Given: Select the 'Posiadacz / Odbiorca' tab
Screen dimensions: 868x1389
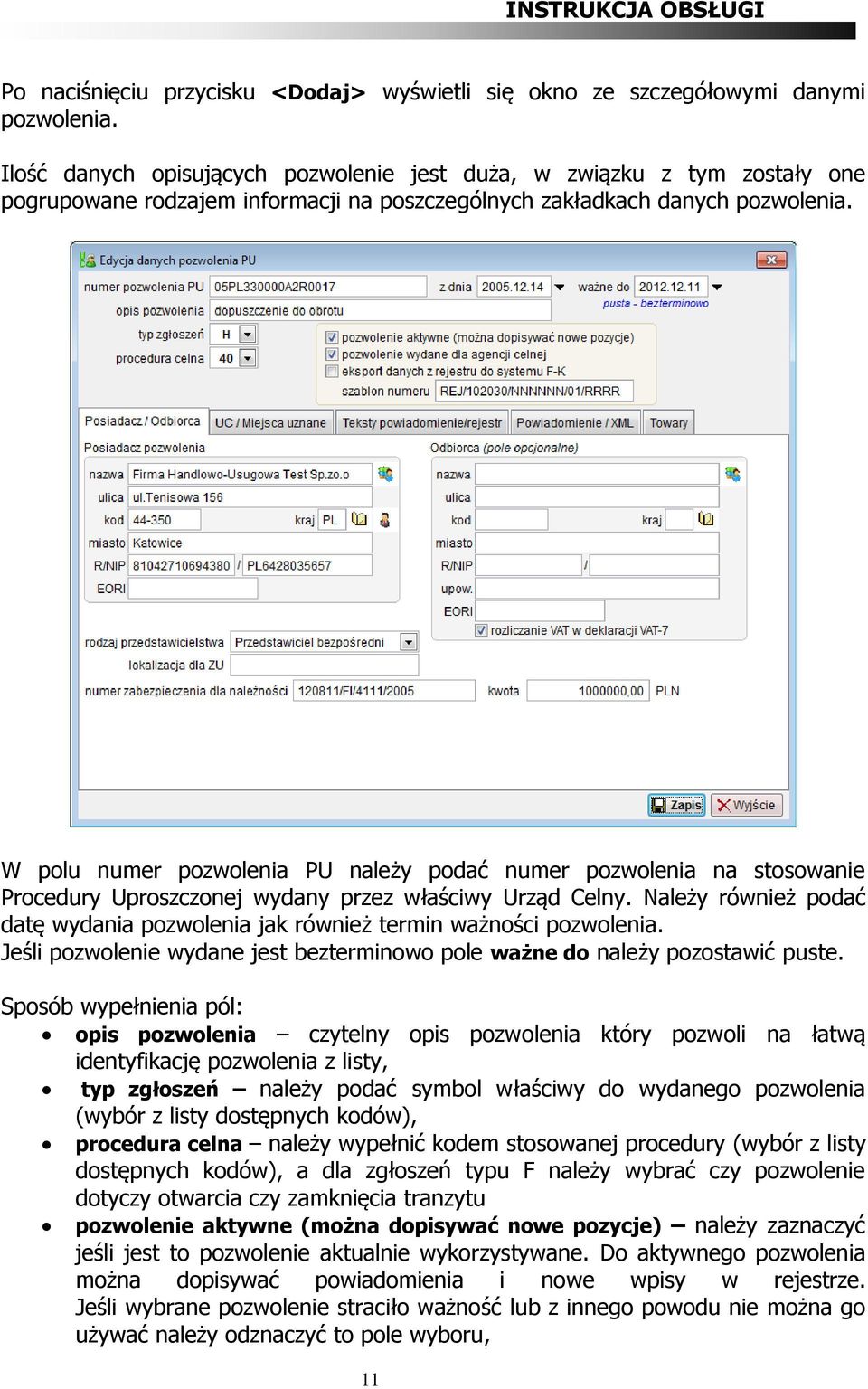Looking at the screenshot, I should (x=143, y=421).
